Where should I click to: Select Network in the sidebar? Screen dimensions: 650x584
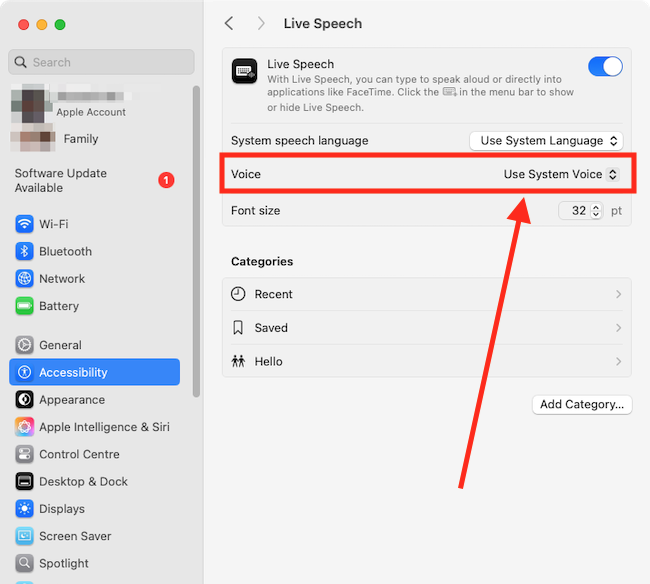click(x=95, y=279)
